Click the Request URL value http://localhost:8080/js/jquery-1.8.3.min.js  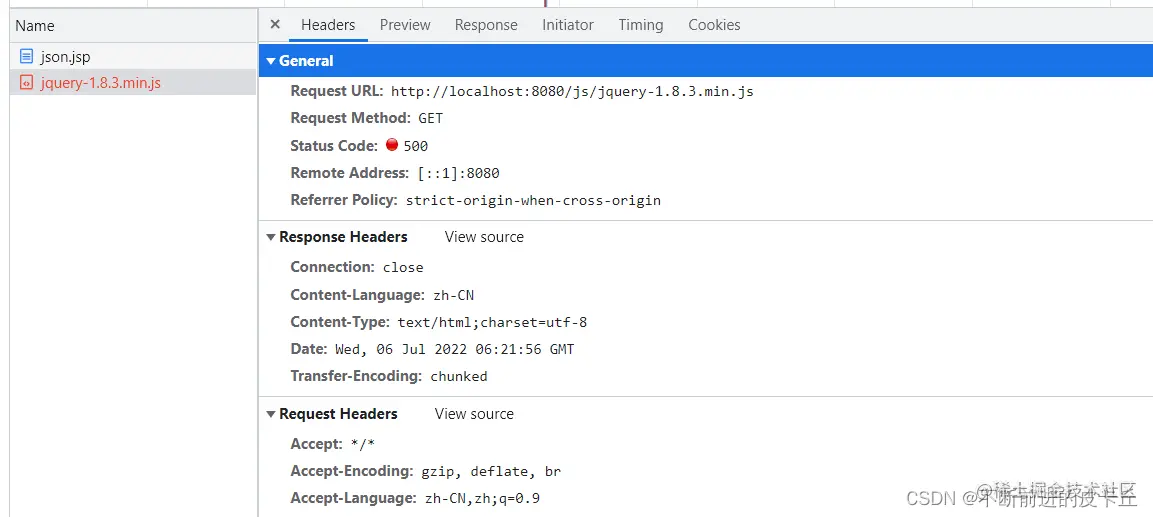(x=572, y=92)
